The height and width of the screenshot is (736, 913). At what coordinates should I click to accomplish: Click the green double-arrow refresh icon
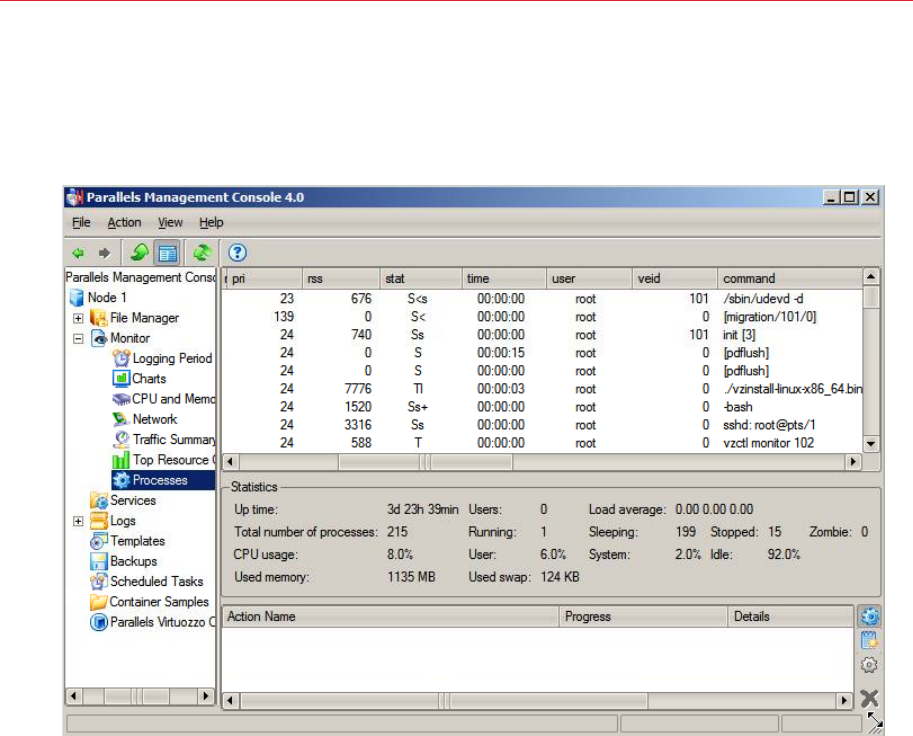click(202, 253)
